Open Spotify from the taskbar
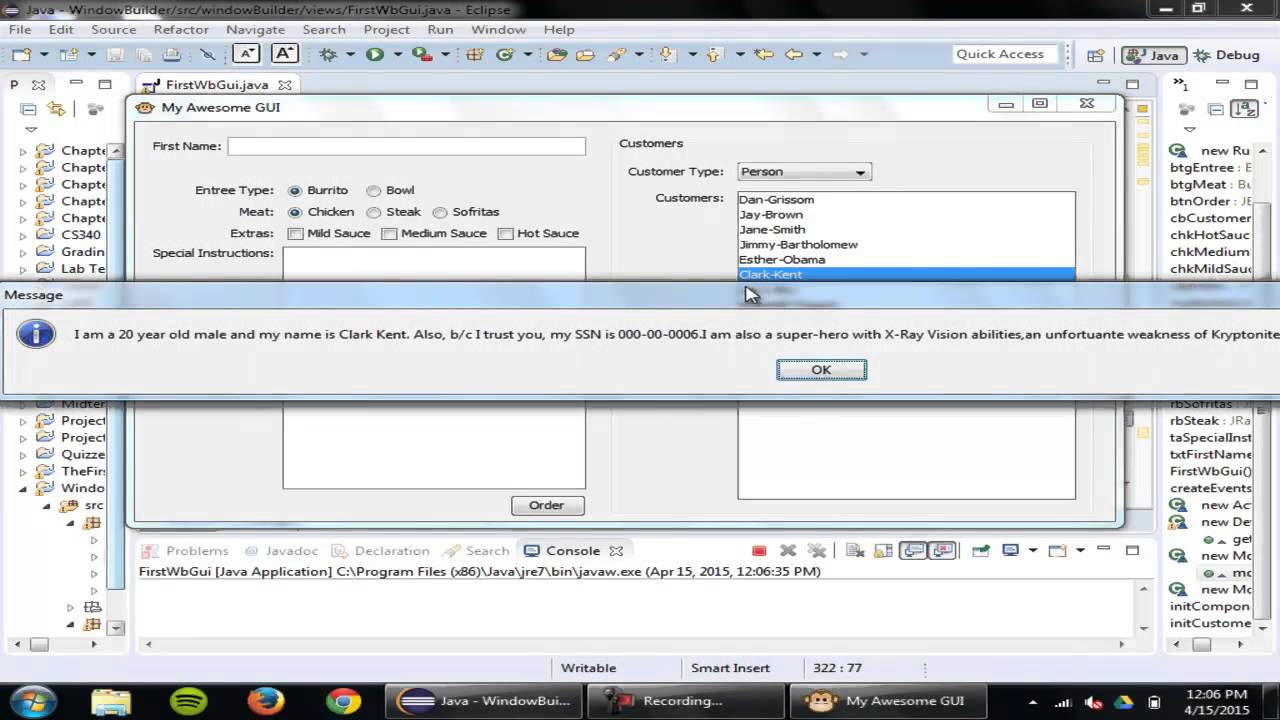This screenshot has width=1280, height=720. 189,701
